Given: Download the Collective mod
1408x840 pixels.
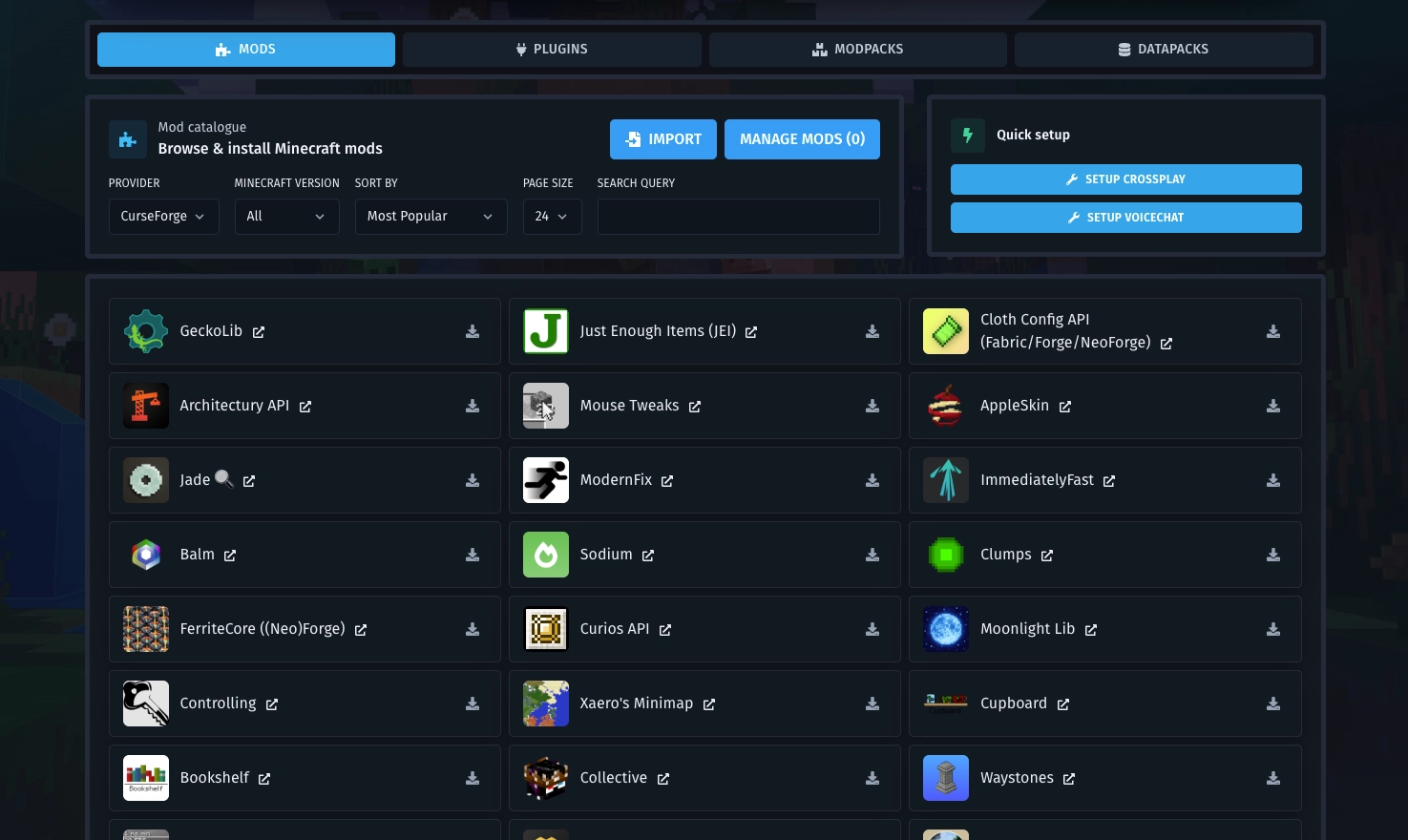Looking at the screenshot, I should [872, 778].
